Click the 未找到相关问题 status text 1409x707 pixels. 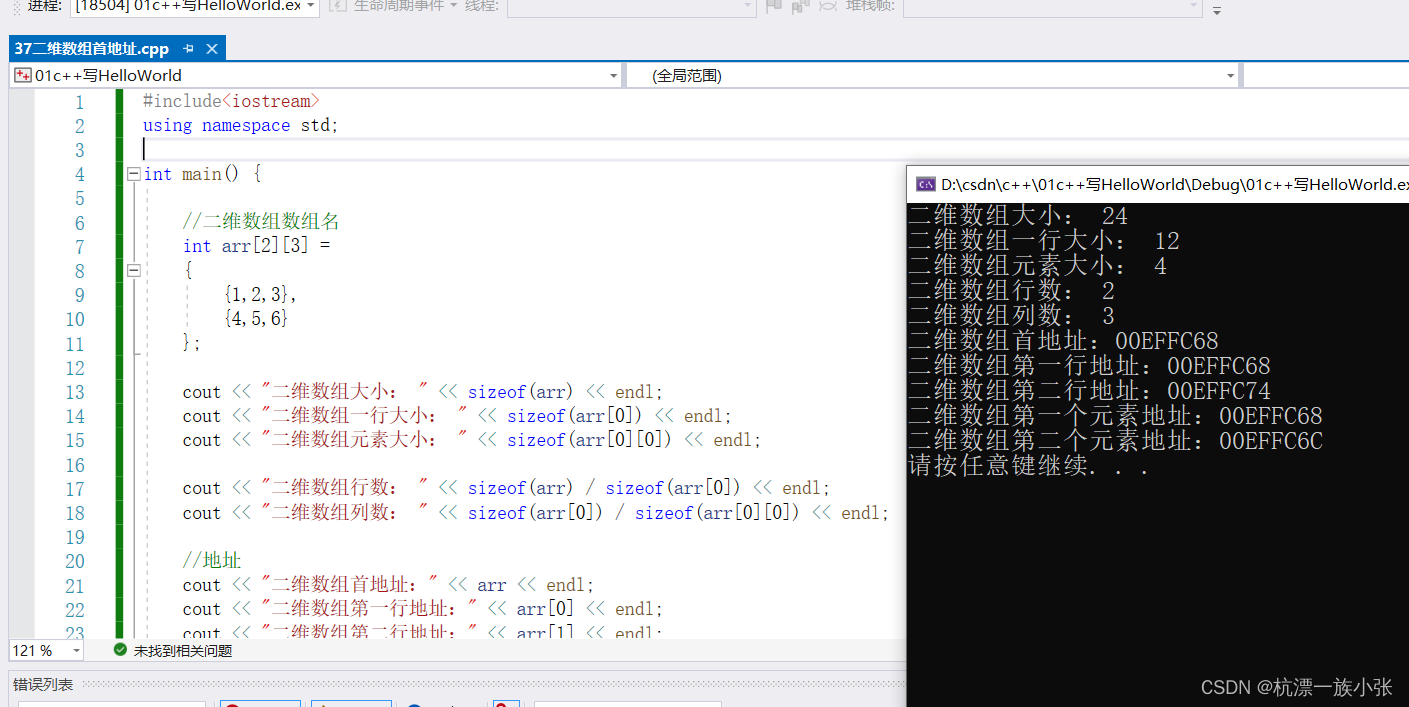pyautogui.click(x=183, y=651)
